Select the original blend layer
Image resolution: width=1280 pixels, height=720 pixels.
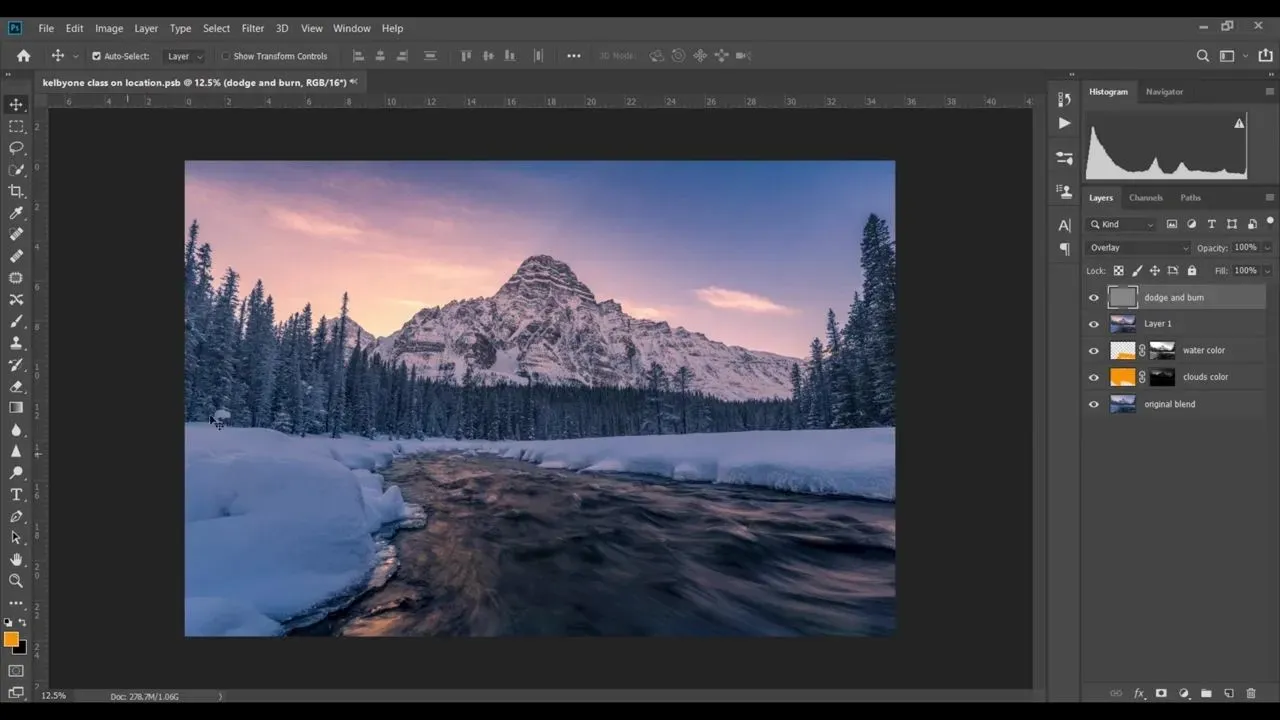(1169, 404)
